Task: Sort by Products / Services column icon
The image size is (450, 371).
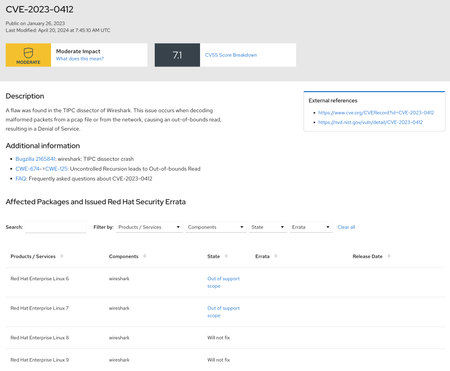Action: [62, 256]
